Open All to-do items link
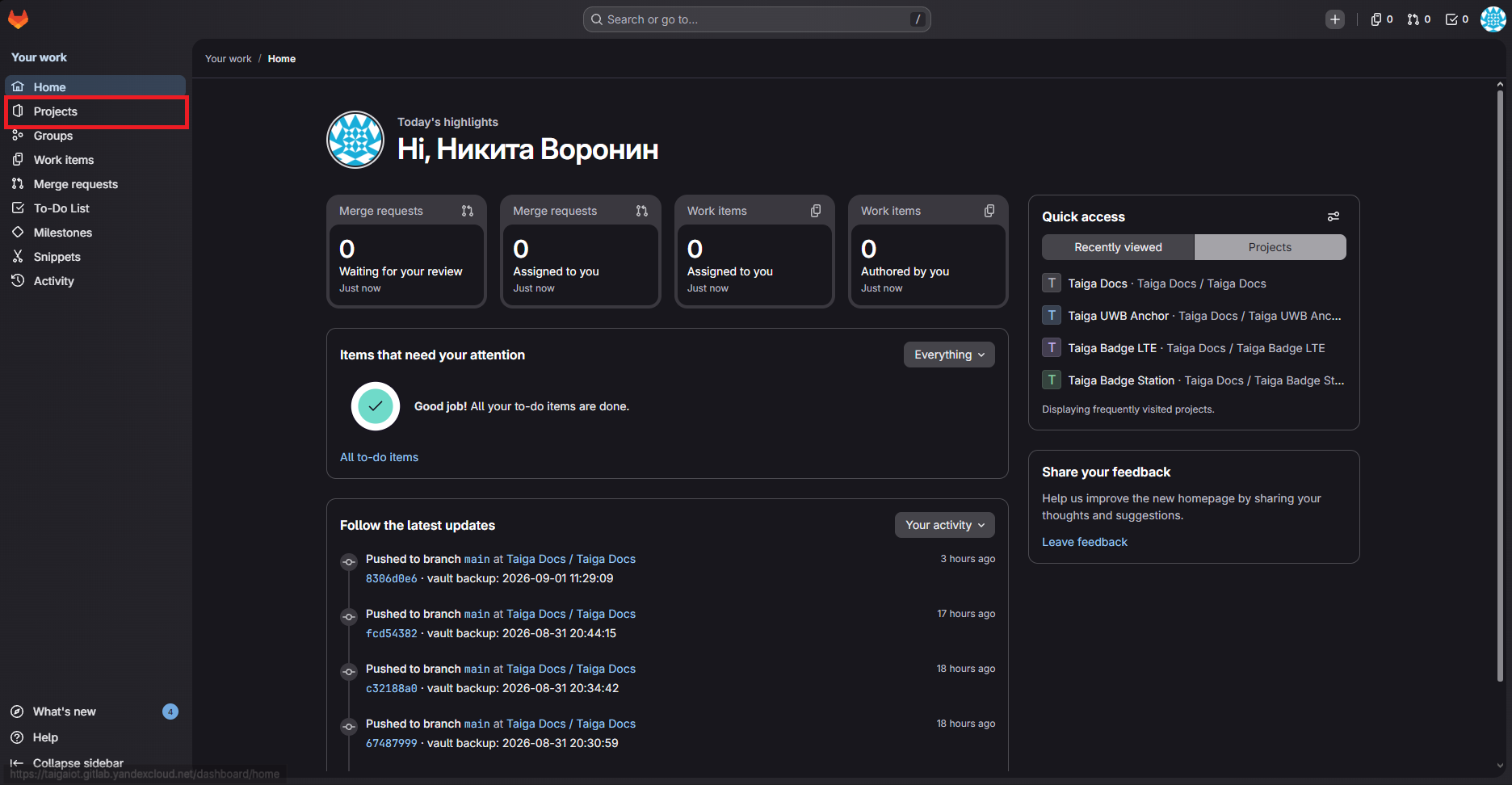This screenshot has width=1512, height=785. [x=379, y=457]
